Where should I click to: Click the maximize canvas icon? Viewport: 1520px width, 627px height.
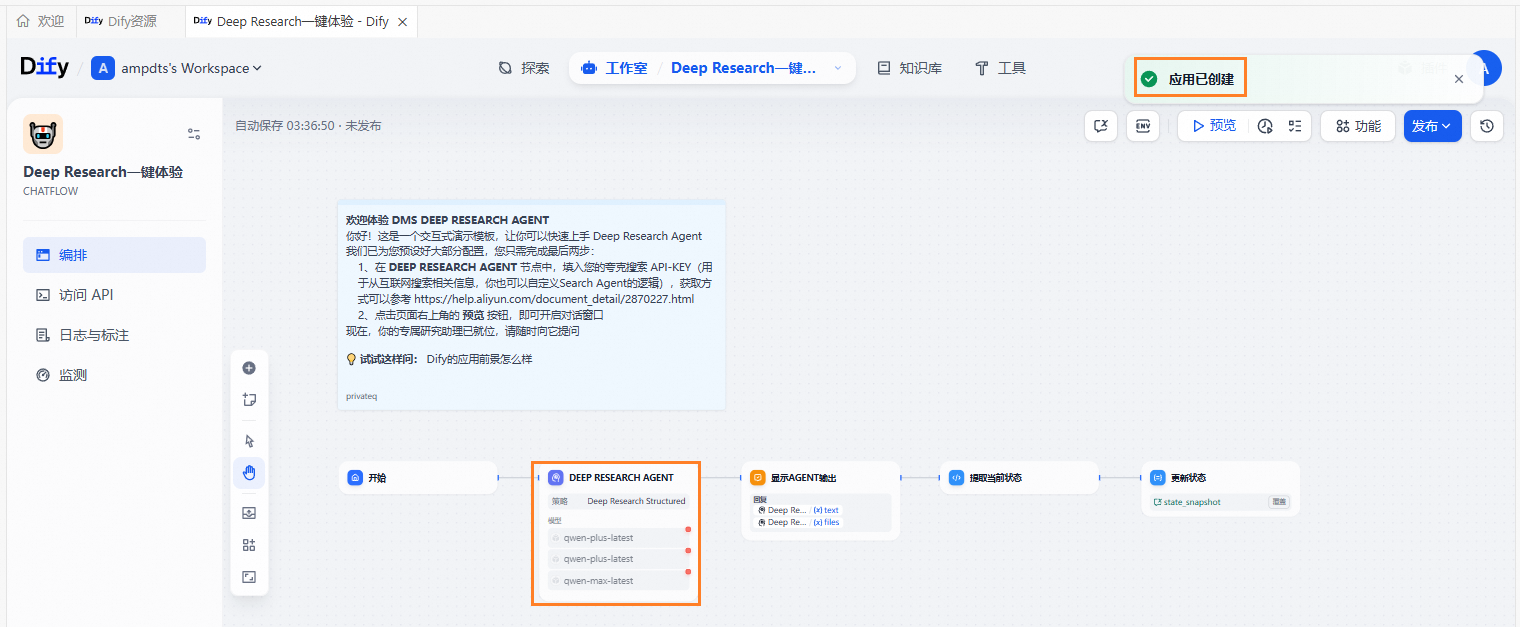249,577
